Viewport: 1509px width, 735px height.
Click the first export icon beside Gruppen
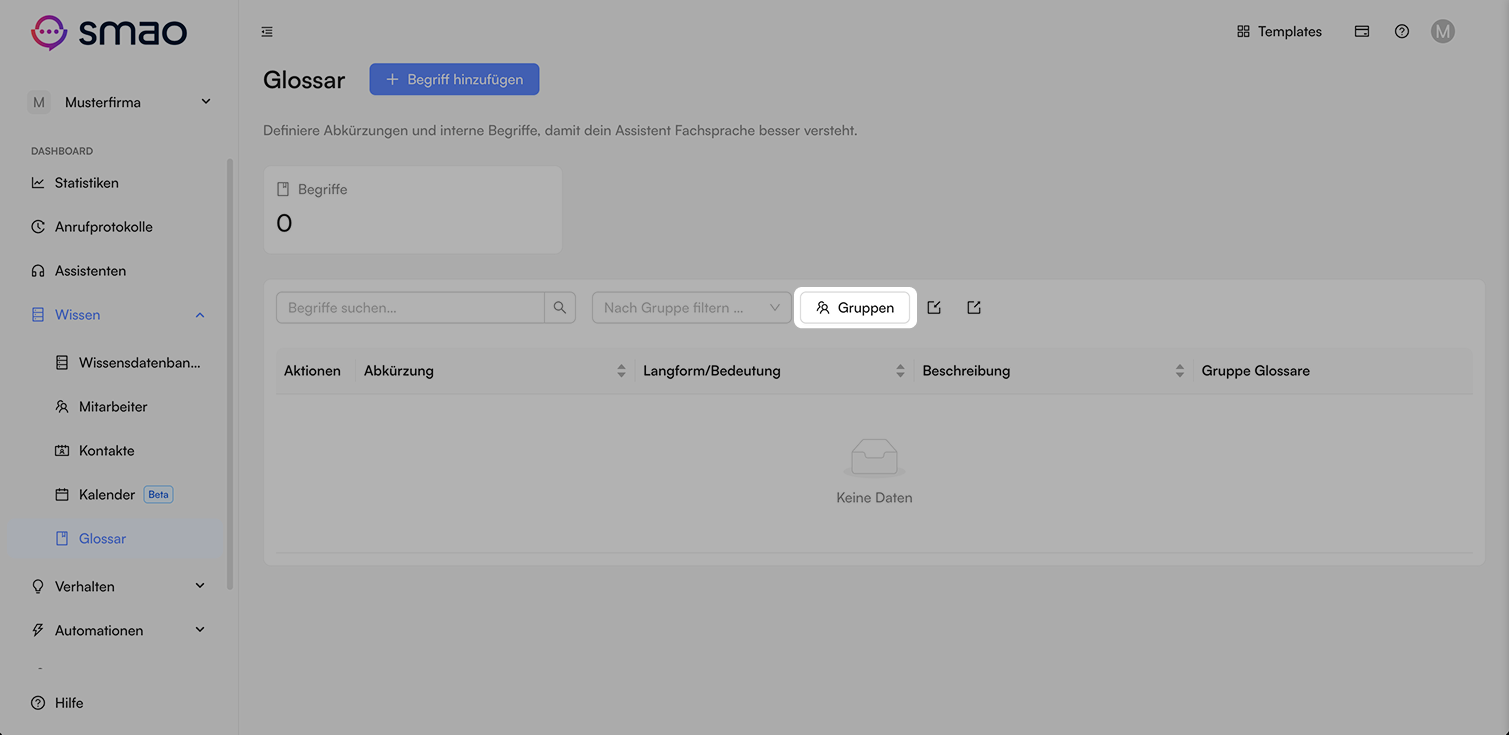tap(934, 308)
